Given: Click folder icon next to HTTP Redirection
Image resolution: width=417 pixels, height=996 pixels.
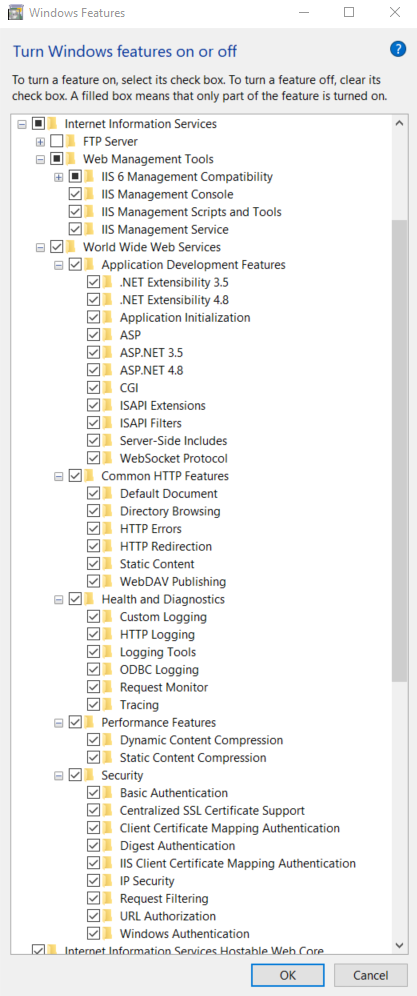Looking at the screenshot, I should 107,546.
